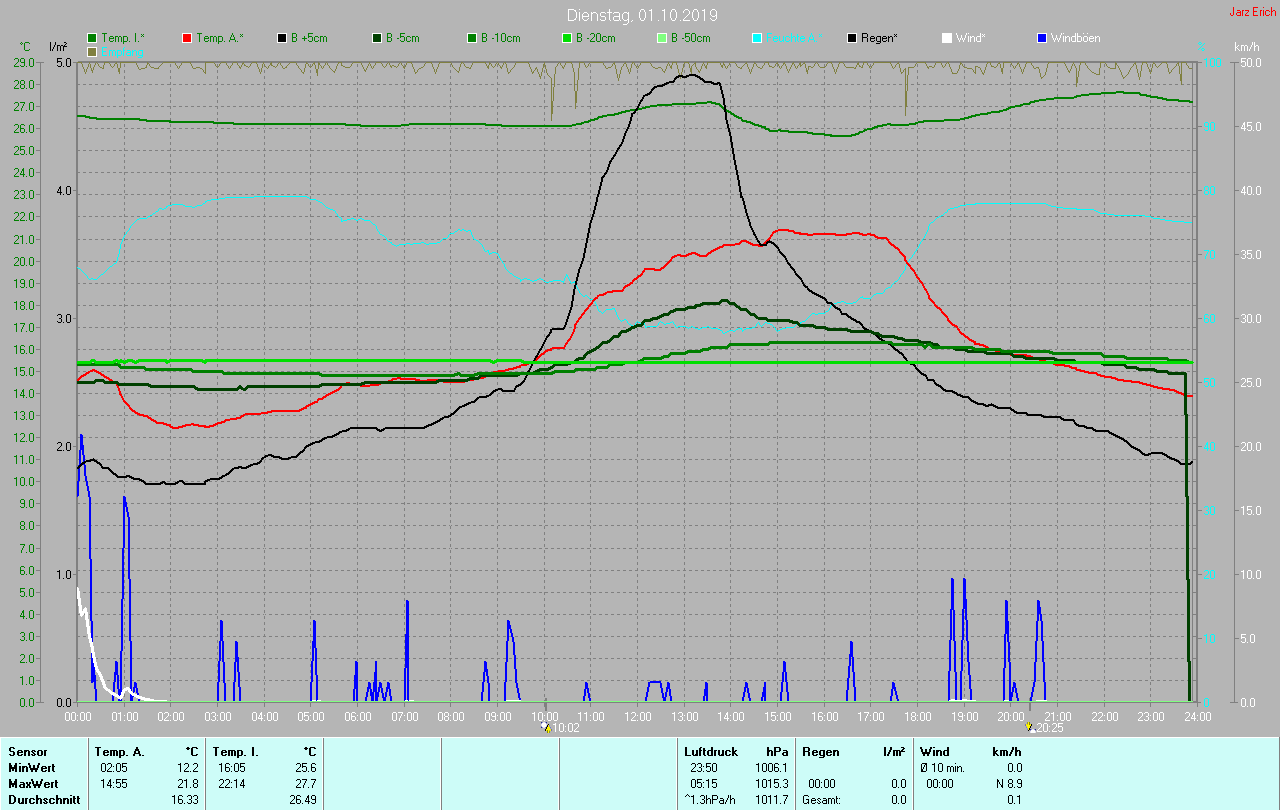Click the red Temp. A.* legend square
Image resolution: width=1280 pixels, height=810 pixels.
[x=187, y=38]
